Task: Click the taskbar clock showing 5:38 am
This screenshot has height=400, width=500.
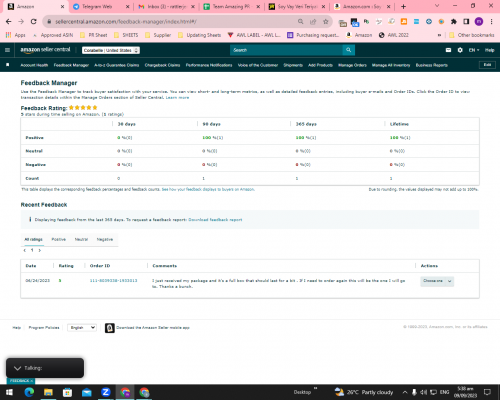Action: coord(465,392)
